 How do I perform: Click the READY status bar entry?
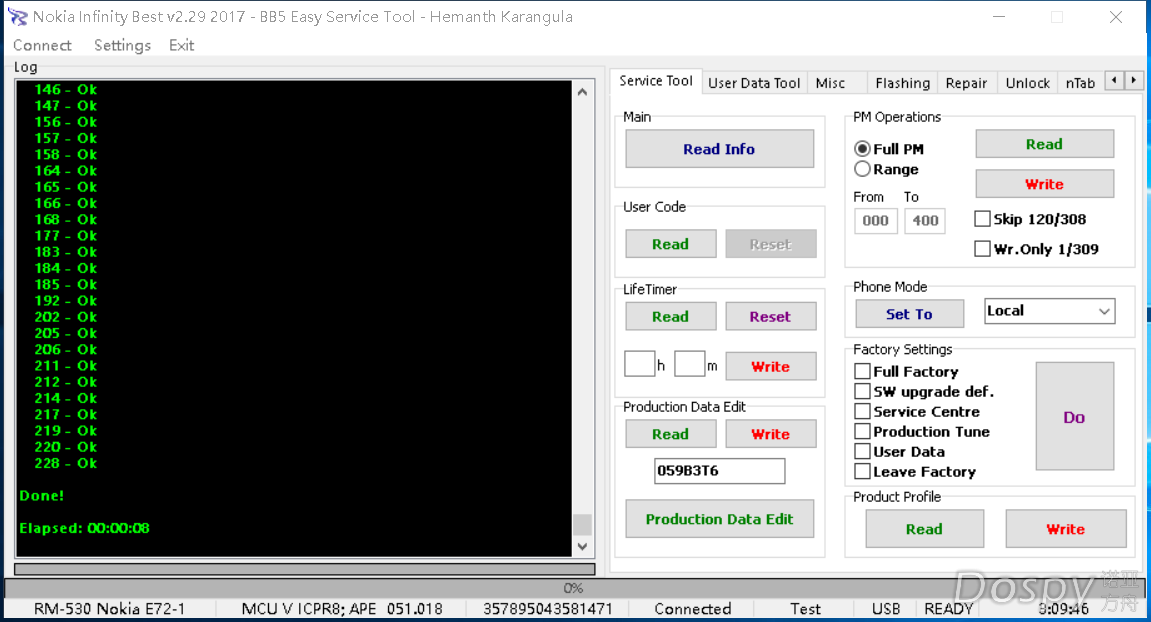click(948, 609)
